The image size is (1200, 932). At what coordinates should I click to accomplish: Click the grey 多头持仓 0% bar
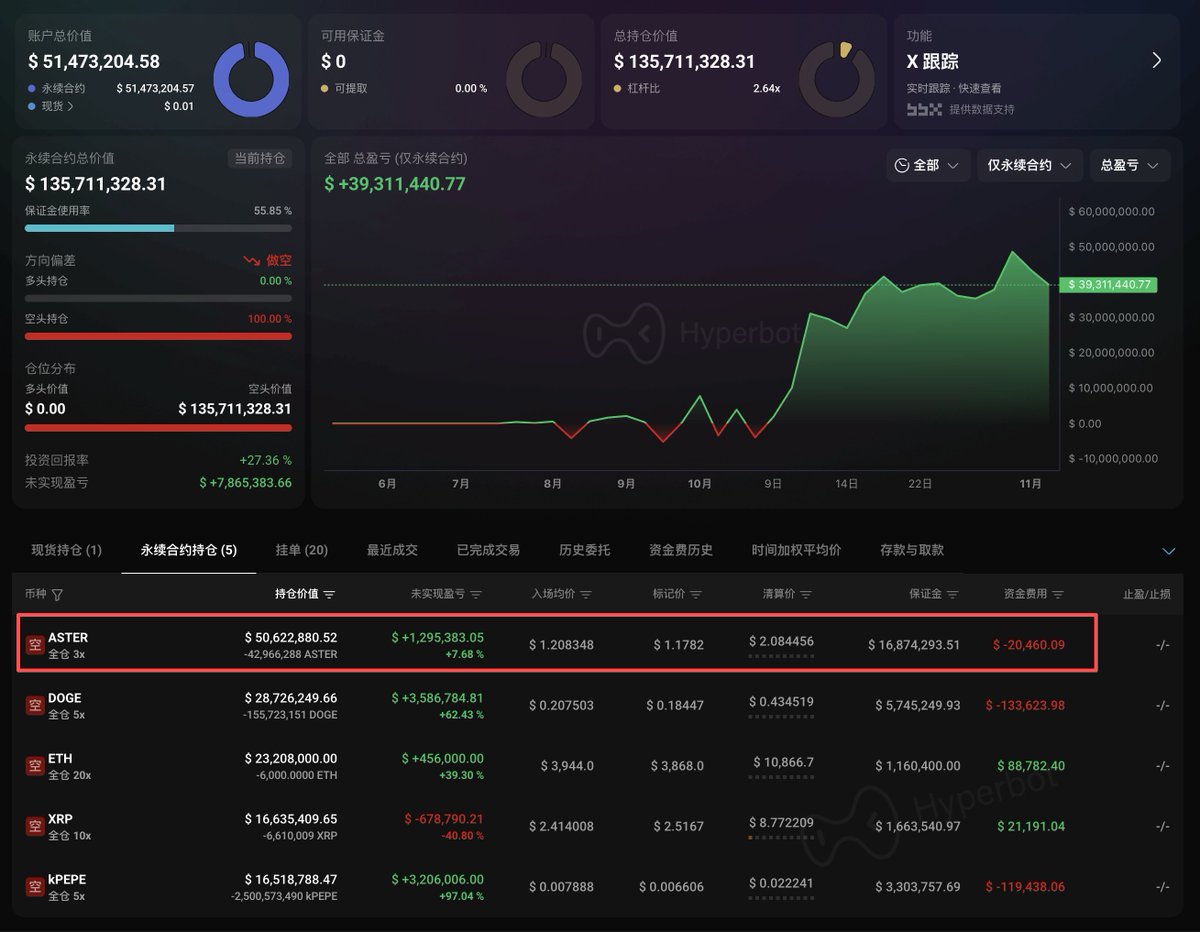[x=158, y=298]
